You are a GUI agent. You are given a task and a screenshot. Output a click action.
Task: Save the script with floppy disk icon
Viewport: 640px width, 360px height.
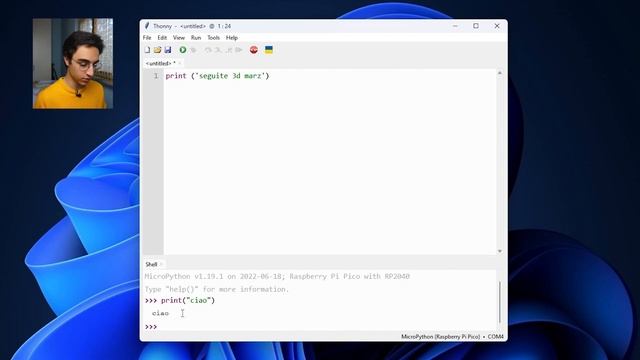168,50
